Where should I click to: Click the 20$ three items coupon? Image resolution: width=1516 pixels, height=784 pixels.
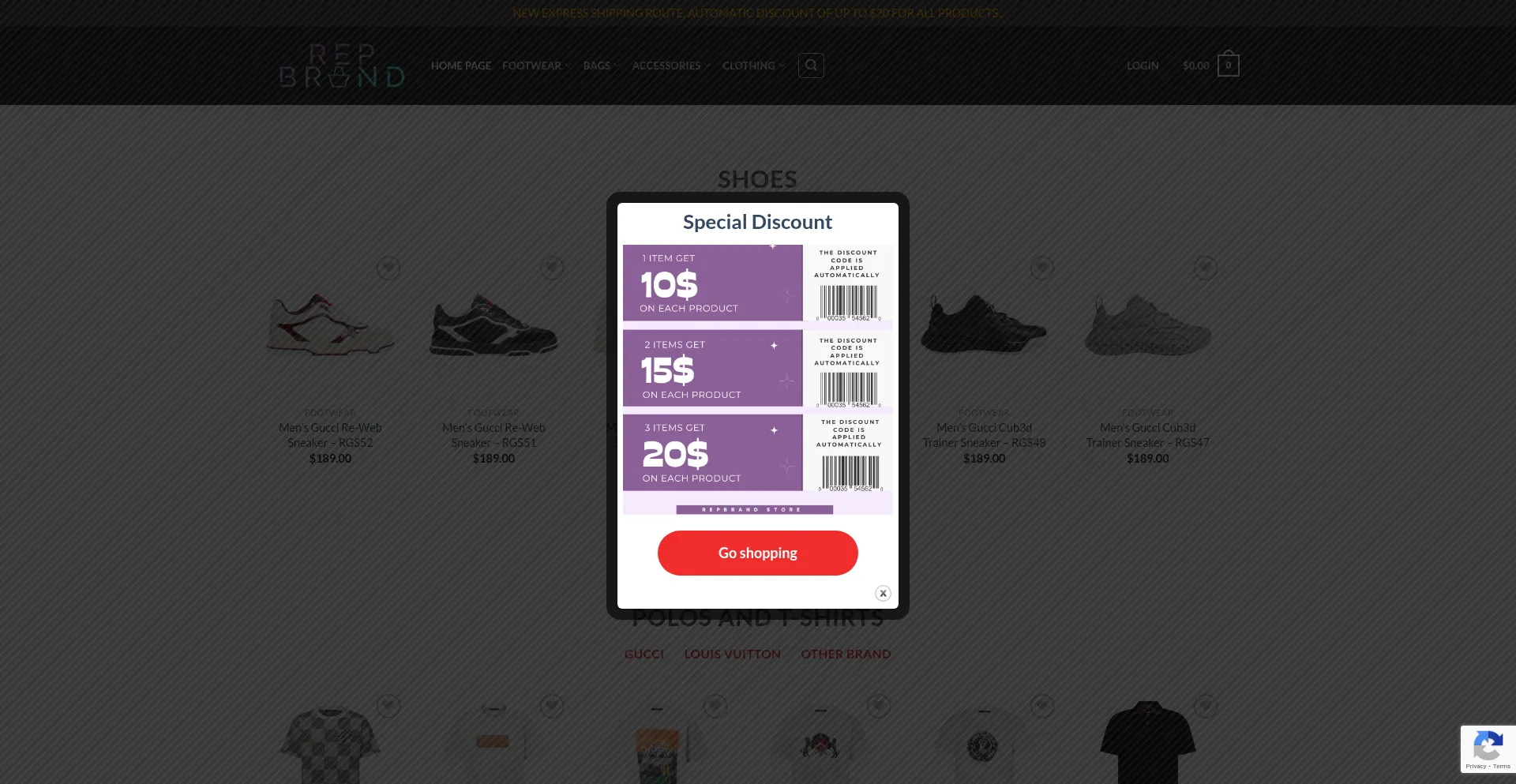712,453
